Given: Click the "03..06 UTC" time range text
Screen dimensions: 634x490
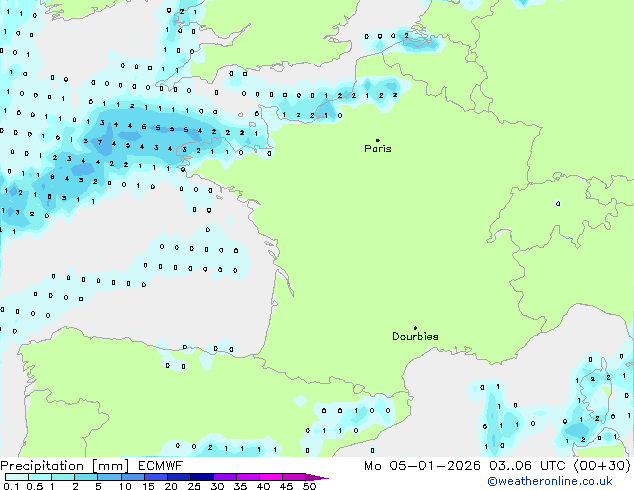Looking at the screenshot, I should (527, 466).
